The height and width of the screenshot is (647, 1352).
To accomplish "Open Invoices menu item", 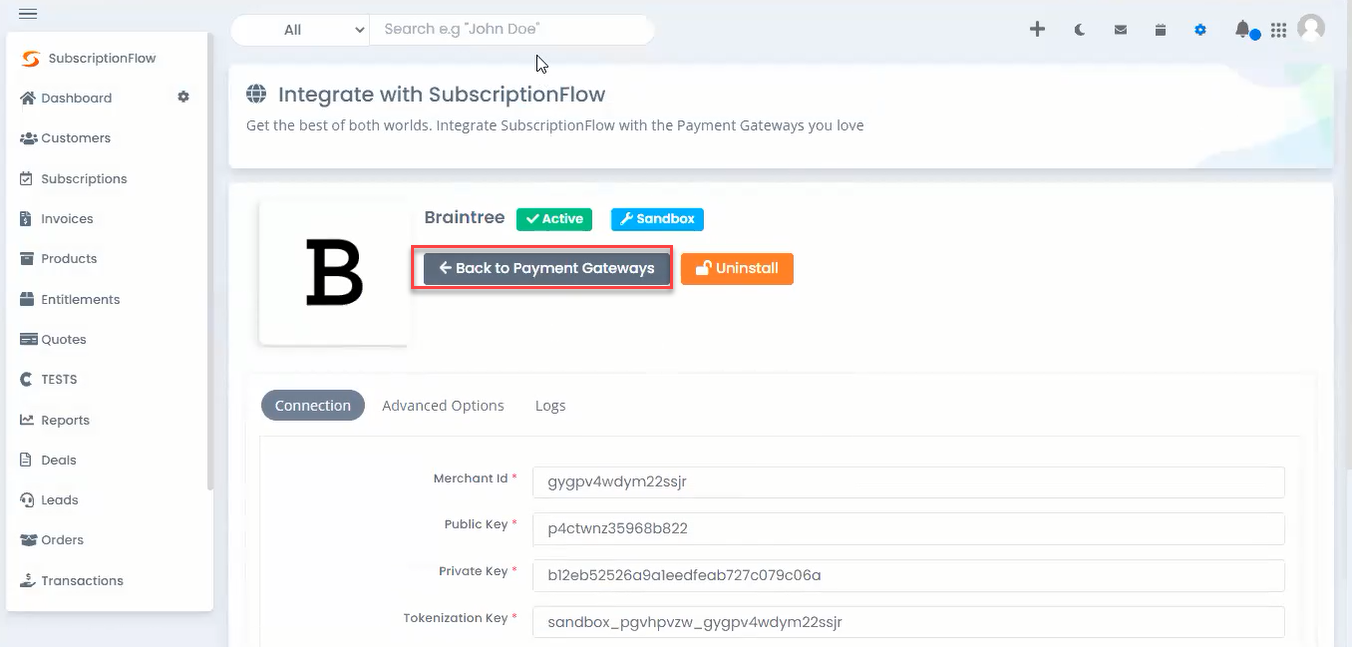I will (x=67, y=219).
